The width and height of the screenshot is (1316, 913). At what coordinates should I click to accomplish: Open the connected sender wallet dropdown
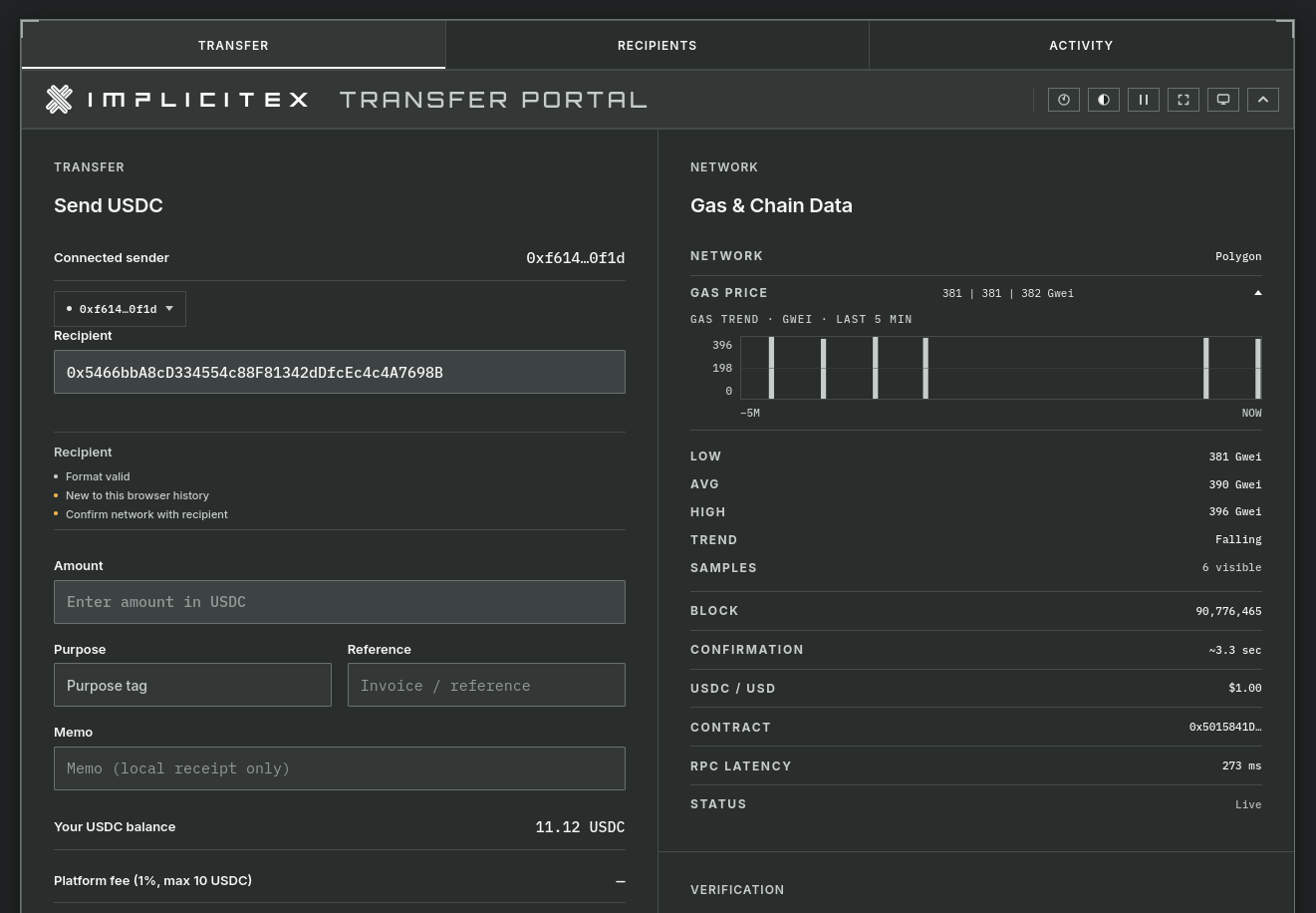tap(120, 309)
